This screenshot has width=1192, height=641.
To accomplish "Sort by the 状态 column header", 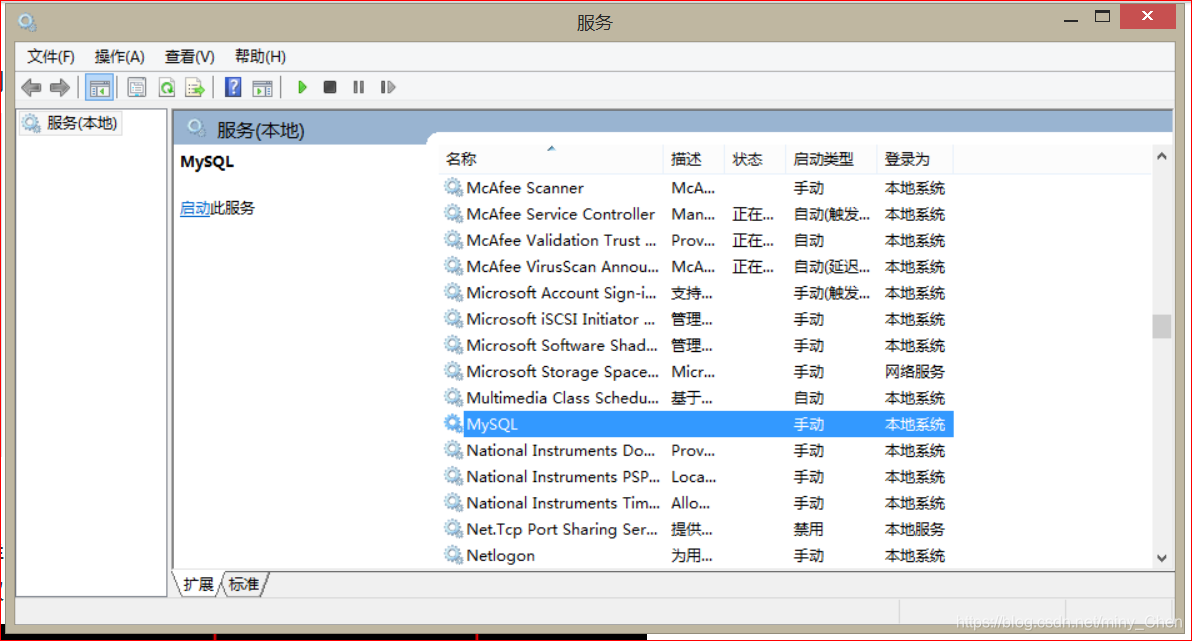I will tap(754, 159).
